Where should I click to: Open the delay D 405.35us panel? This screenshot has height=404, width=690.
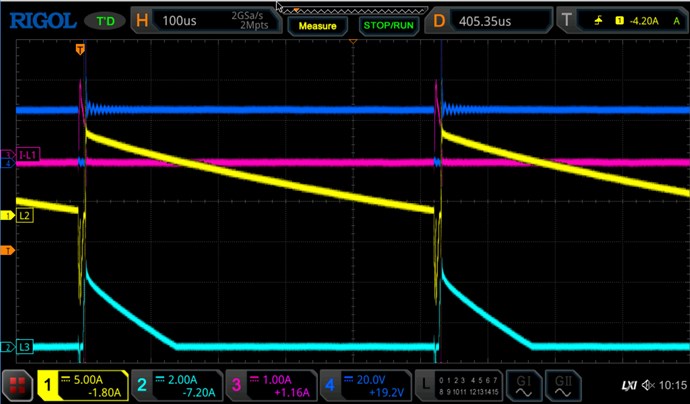(x=488, y=21)
